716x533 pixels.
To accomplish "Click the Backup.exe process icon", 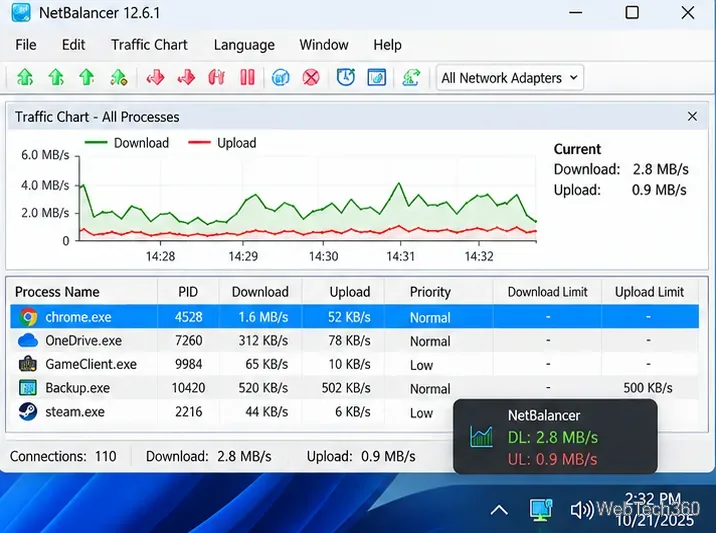I will (28, 388).
